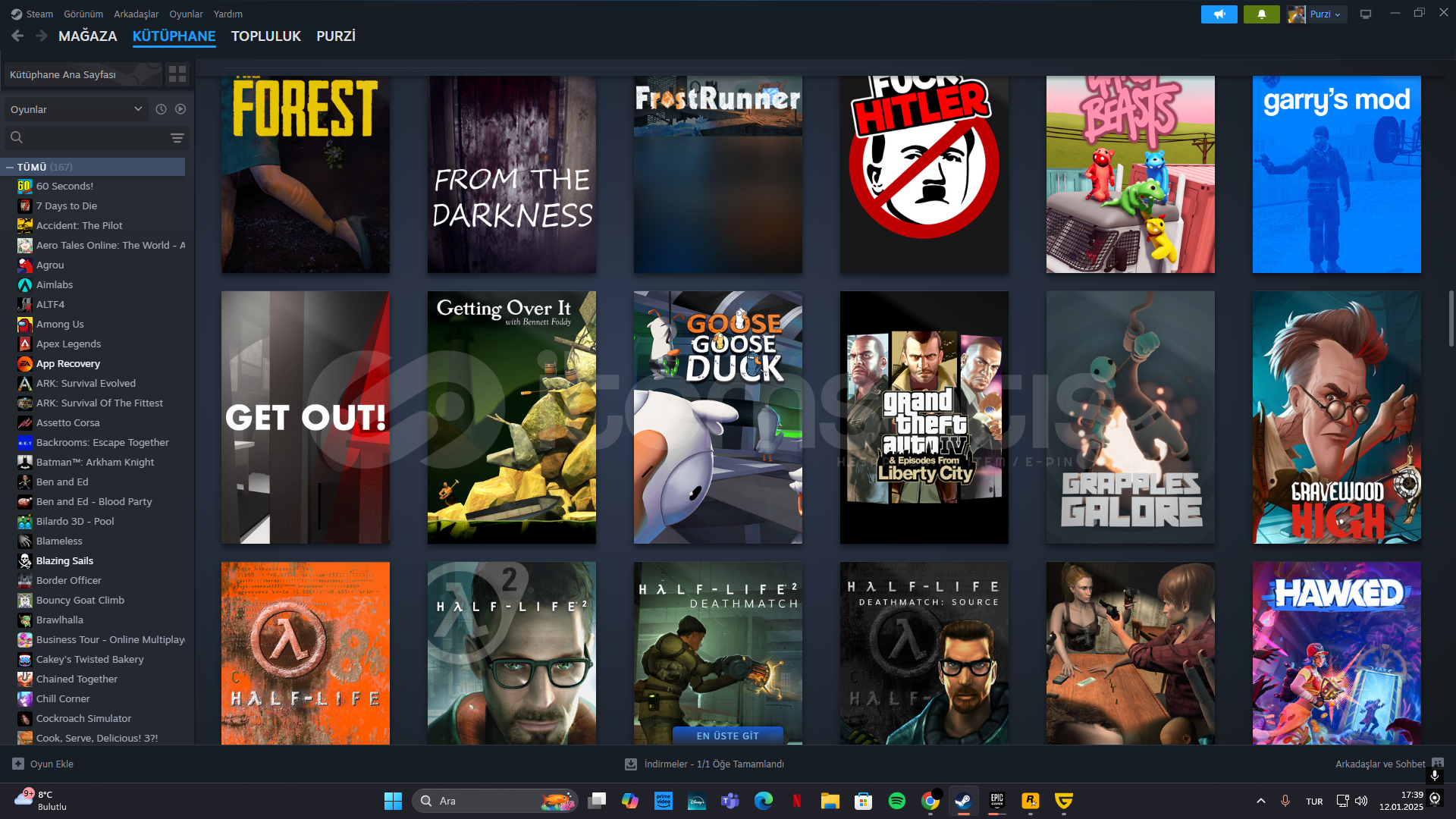
Task: Open the Oyunlar filter dropdown
Action: [76, 109]
